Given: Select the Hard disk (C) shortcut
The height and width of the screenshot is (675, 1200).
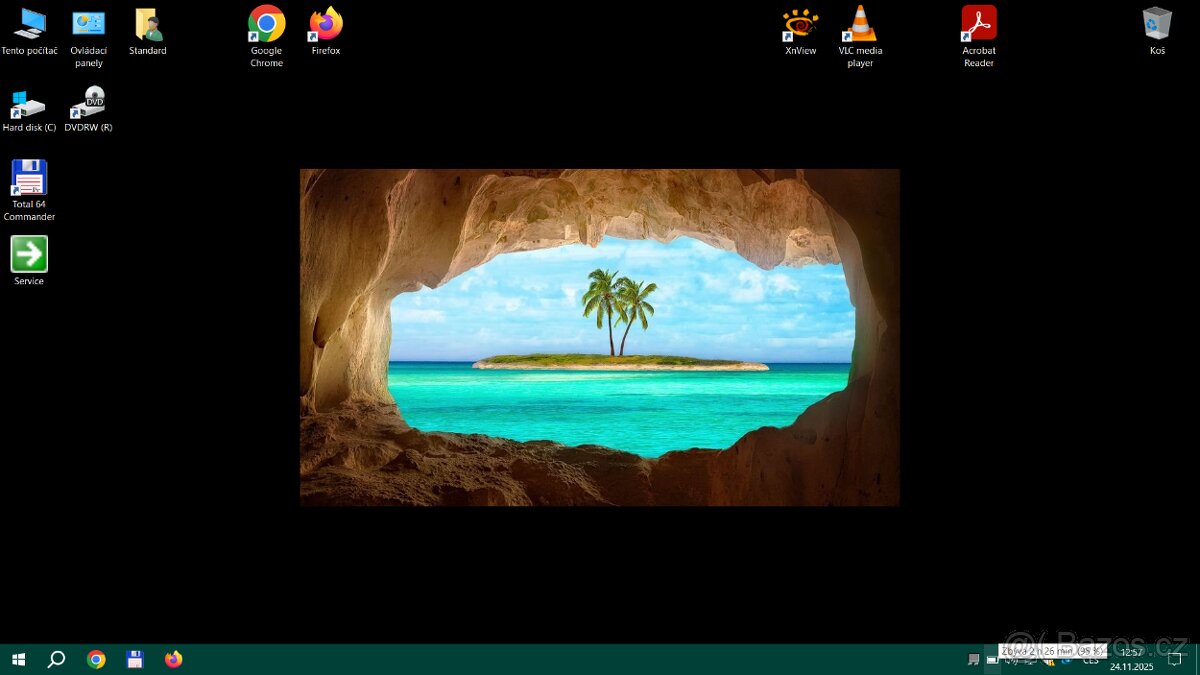Looking at the screenshot, I should pos(29,105).
